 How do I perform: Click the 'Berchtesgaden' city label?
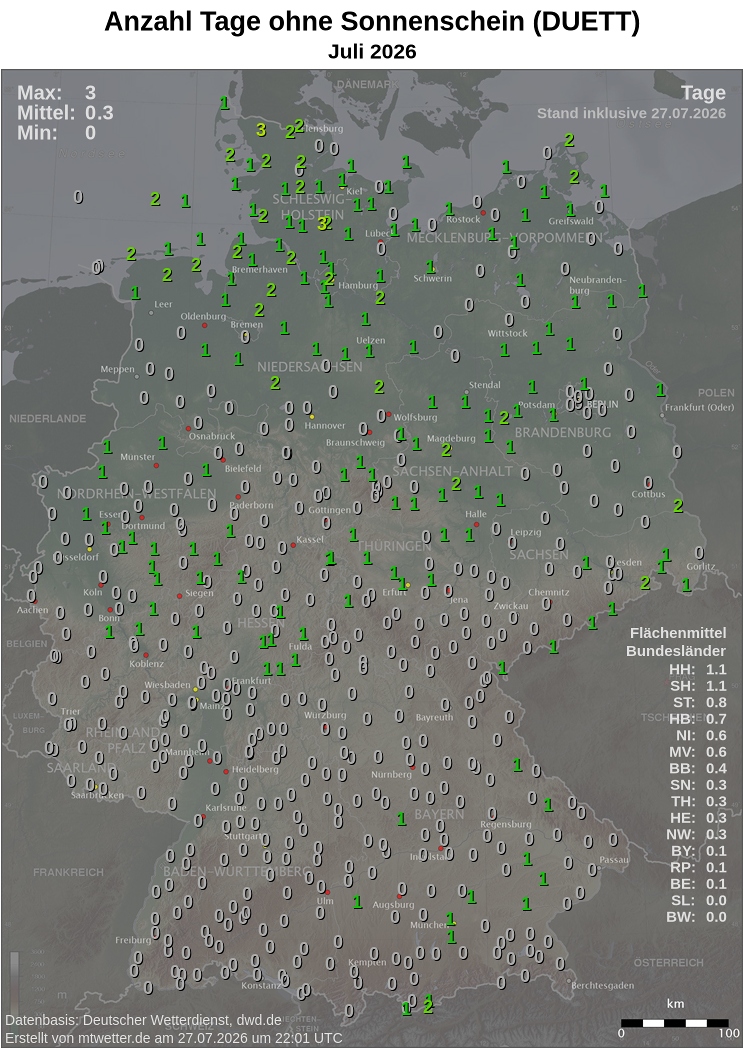coord(603,985)
